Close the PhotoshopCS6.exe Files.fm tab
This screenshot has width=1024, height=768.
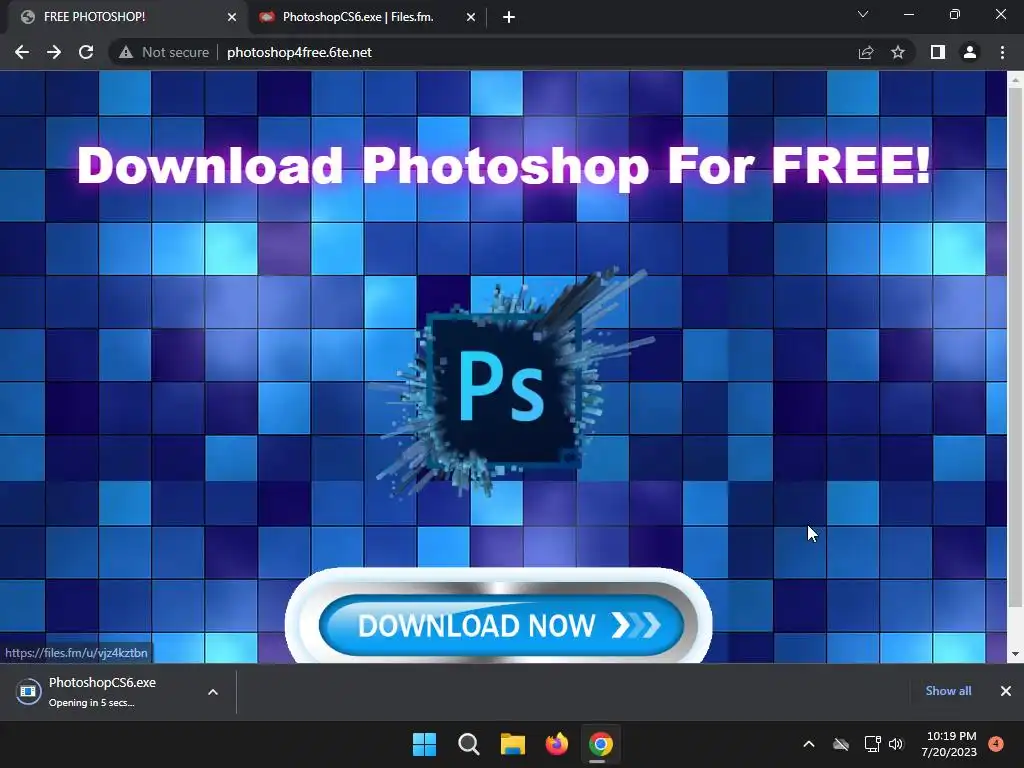[471, 18]
